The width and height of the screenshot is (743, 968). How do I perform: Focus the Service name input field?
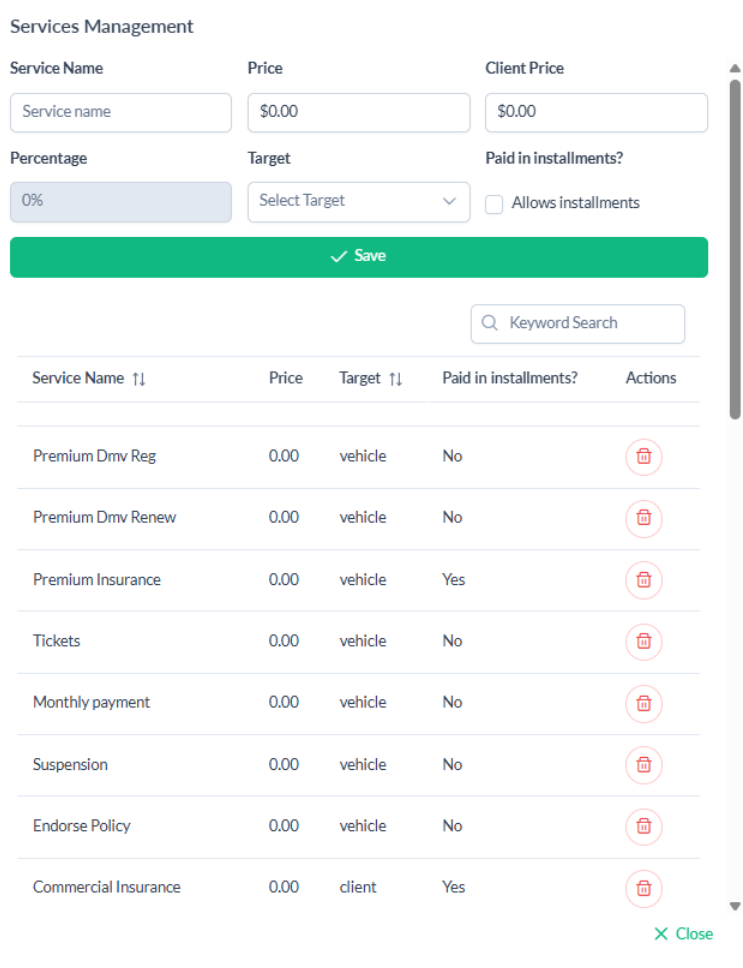pos(121,112)
